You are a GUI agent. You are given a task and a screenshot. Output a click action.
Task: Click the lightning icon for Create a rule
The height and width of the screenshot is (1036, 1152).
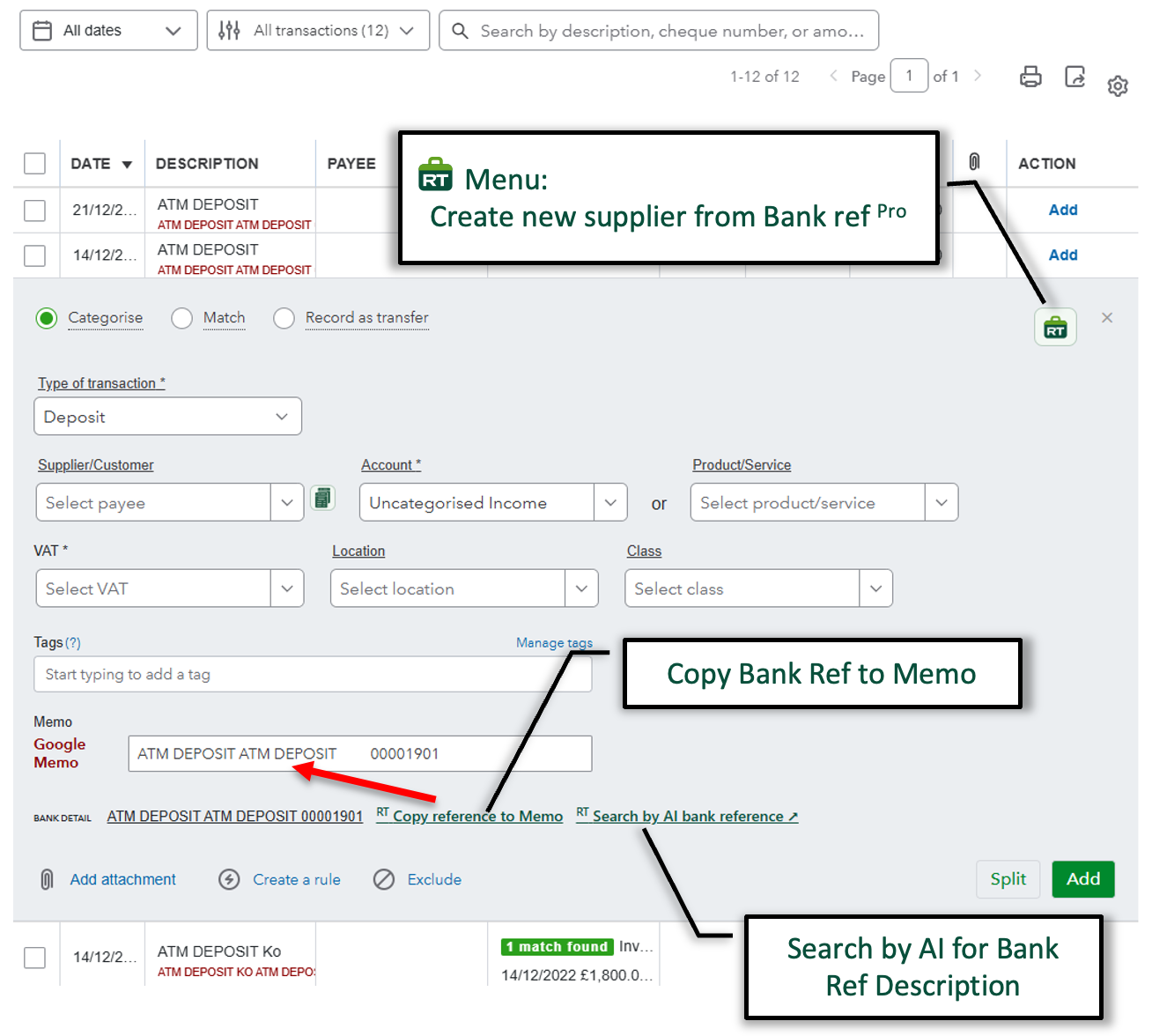point(229,879)
